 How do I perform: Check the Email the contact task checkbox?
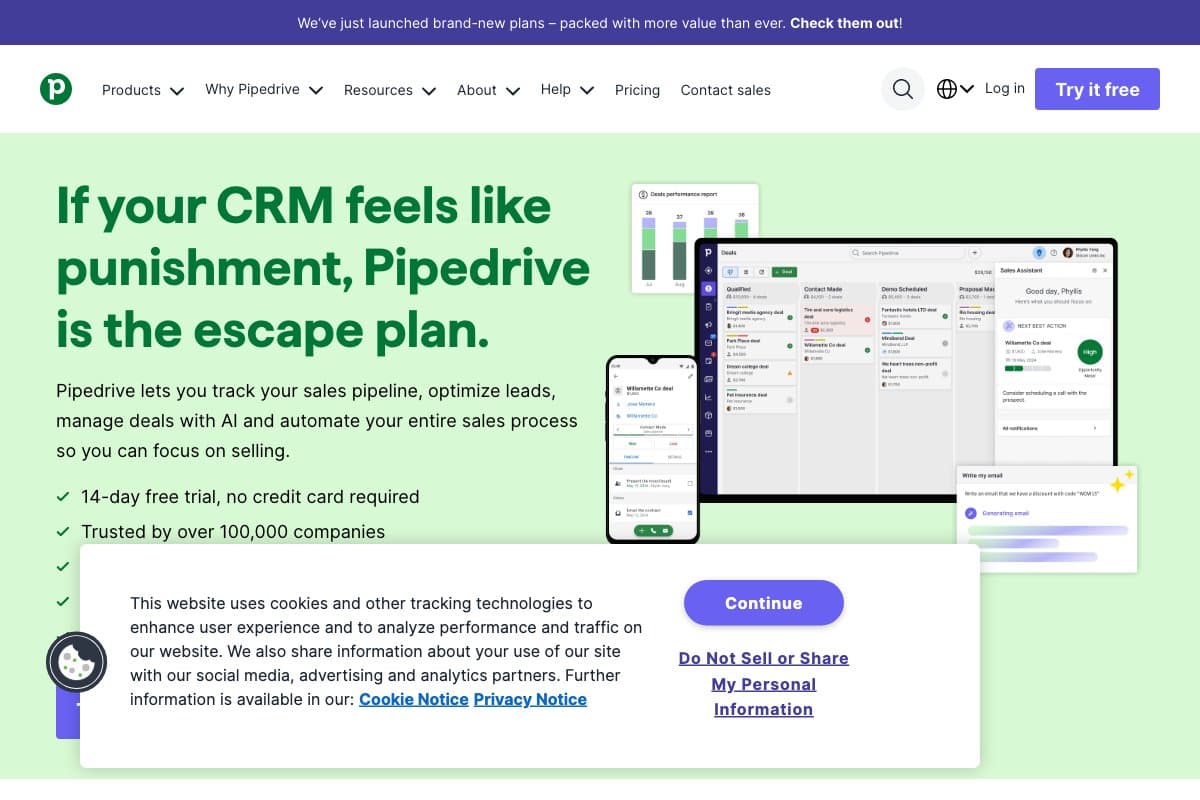pyautogui.click(x=690, y=512)
